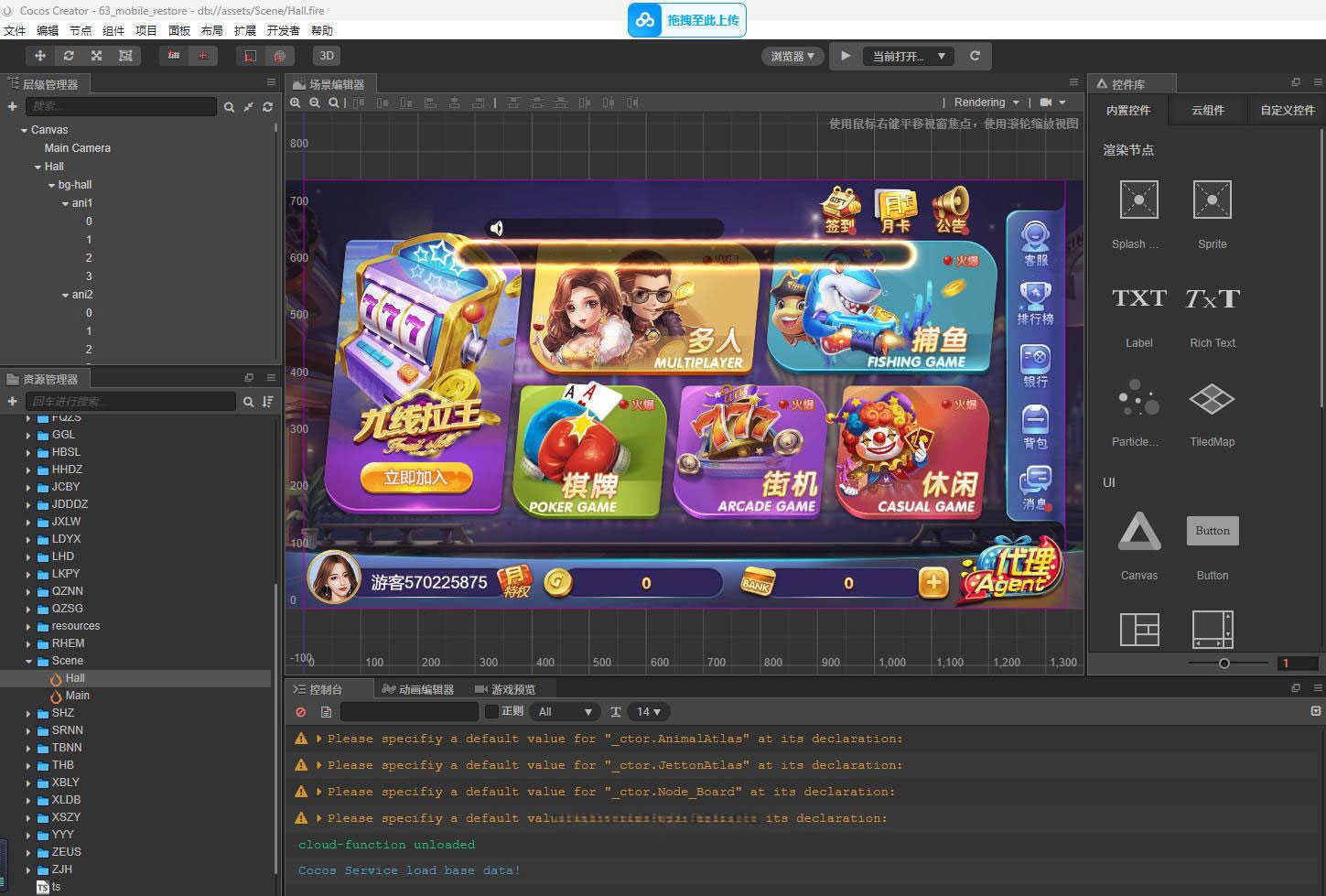The width and height of the screenshot is (1326, 896).
Task: Select the scale transform tool
Action: pos(97,56)
